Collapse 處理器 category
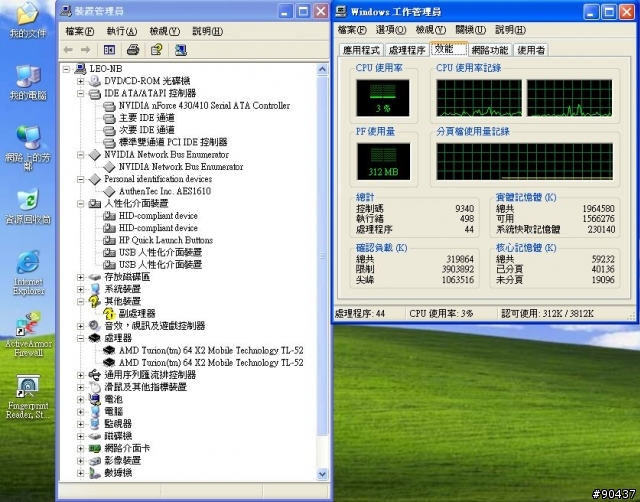 80,338
